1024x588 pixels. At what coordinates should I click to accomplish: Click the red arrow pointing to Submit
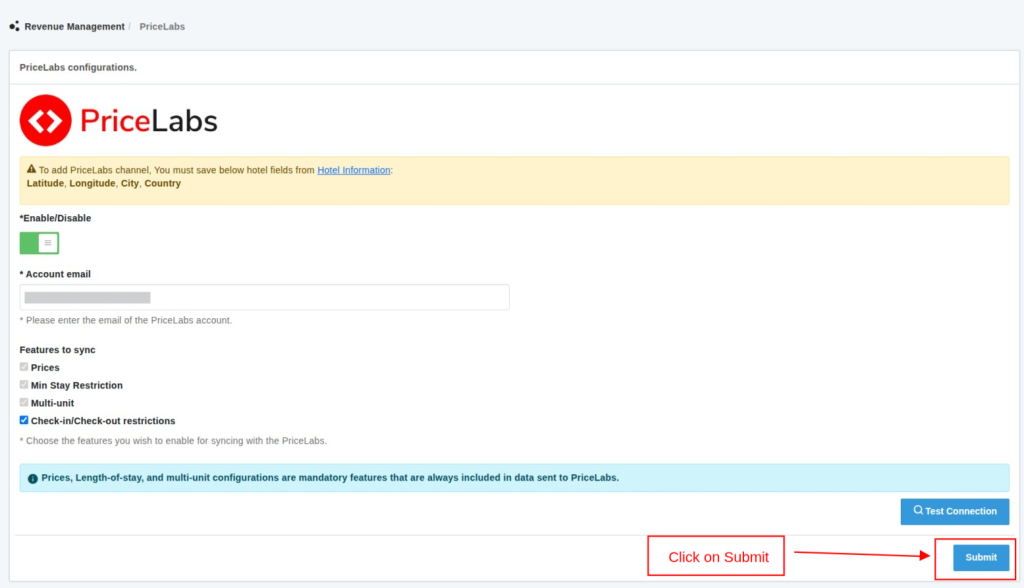(860, 554)
